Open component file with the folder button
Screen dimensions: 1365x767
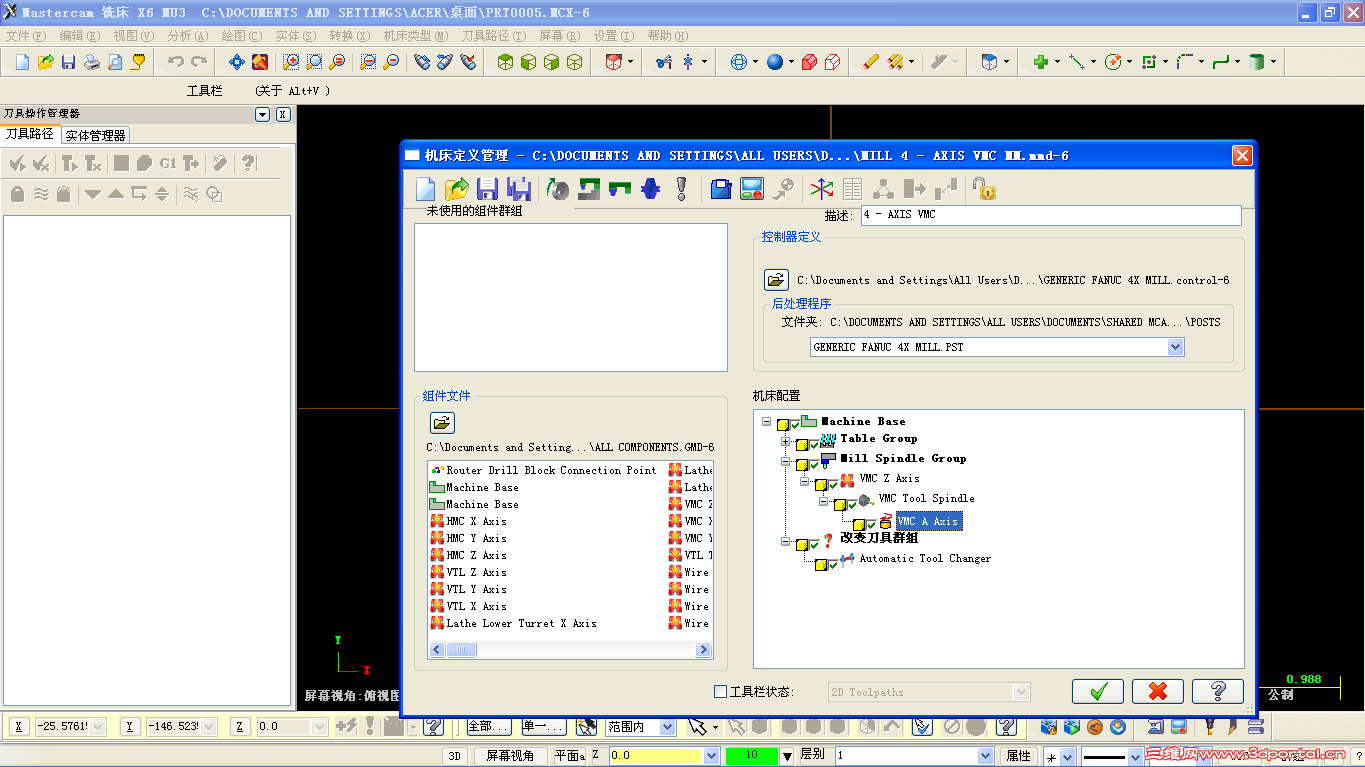click(442, 423)
